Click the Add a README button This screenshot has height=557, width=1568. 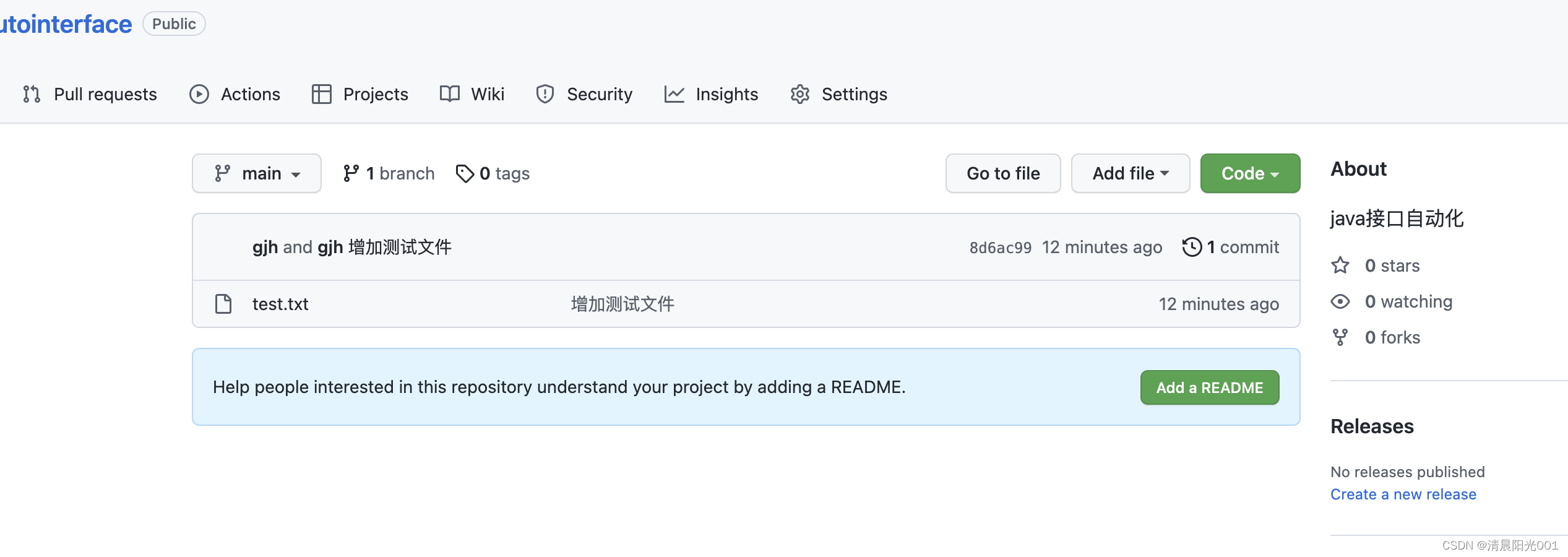1209,387
